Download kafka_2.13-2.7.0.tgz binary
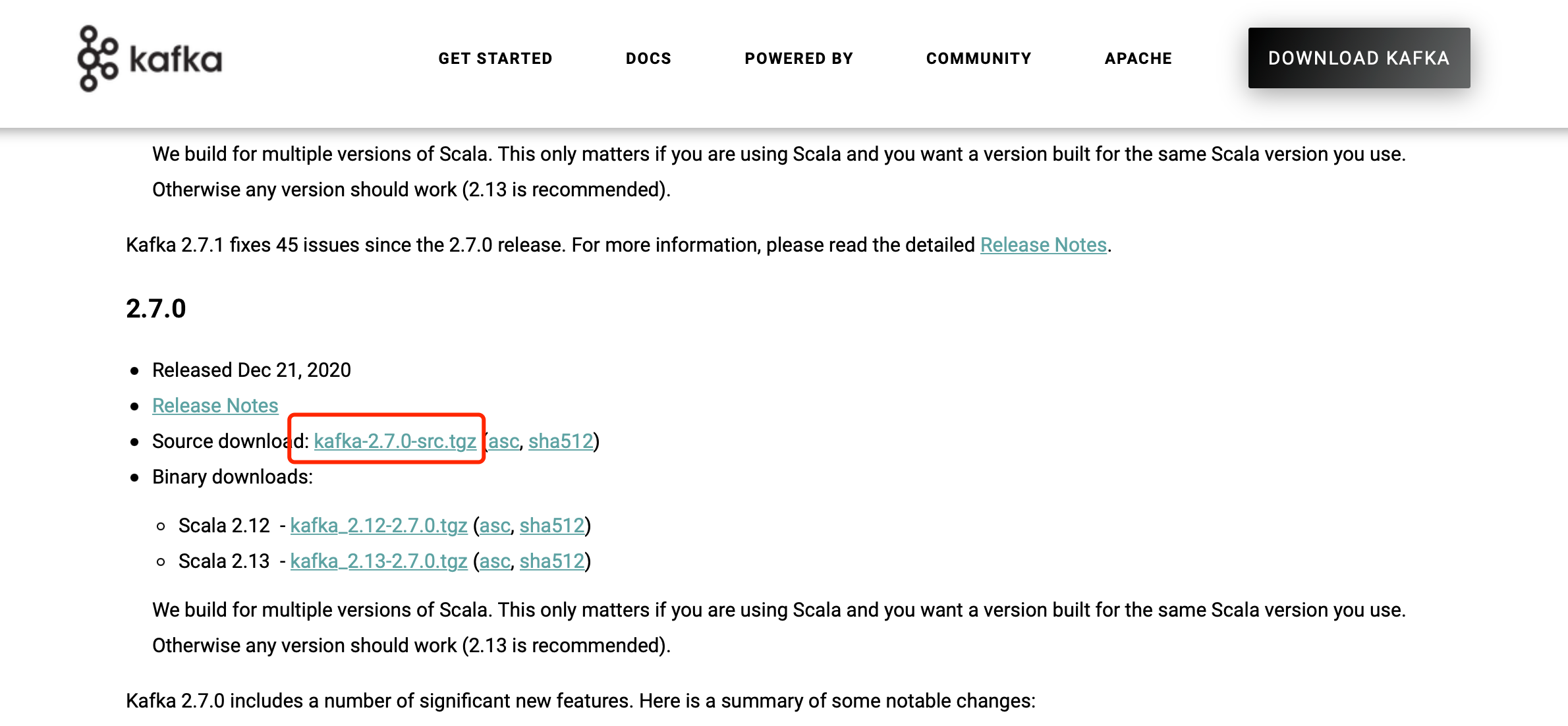Viewport: 1568px width, 726px height. click(379, 561)
